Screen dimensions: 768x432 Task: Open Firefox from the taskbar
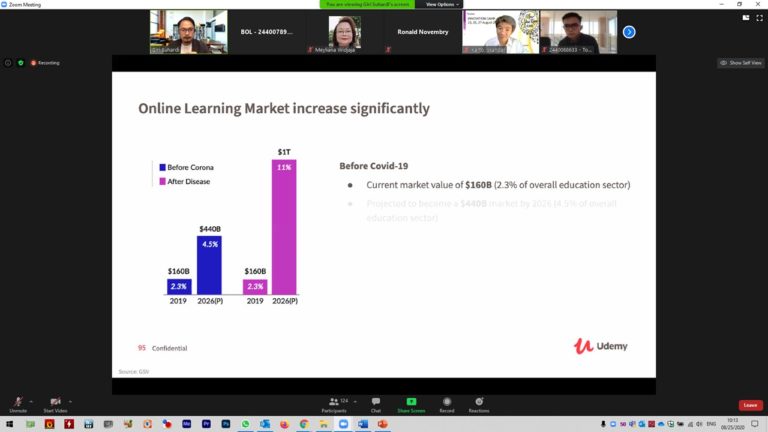285,424
